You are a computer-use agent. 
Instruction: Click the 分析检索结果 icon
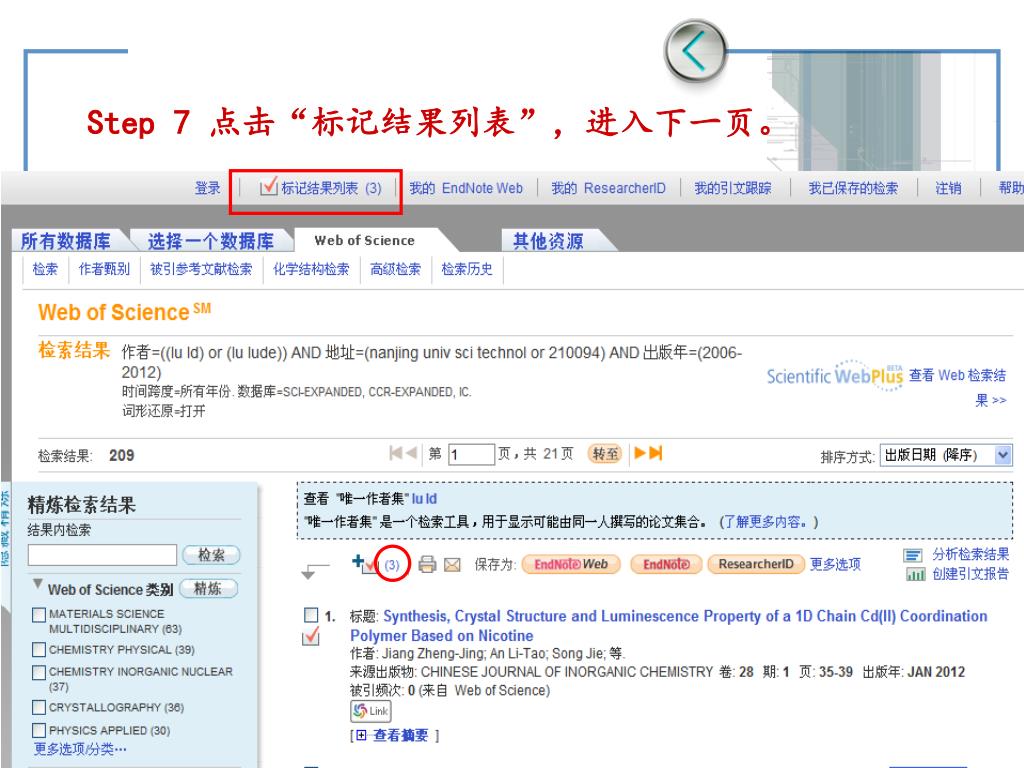coord(912,555)
